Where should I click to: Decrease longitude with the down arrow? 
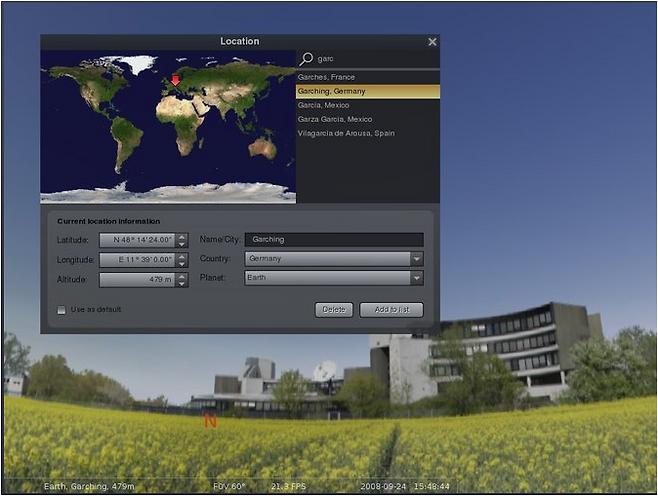(181, 263)
